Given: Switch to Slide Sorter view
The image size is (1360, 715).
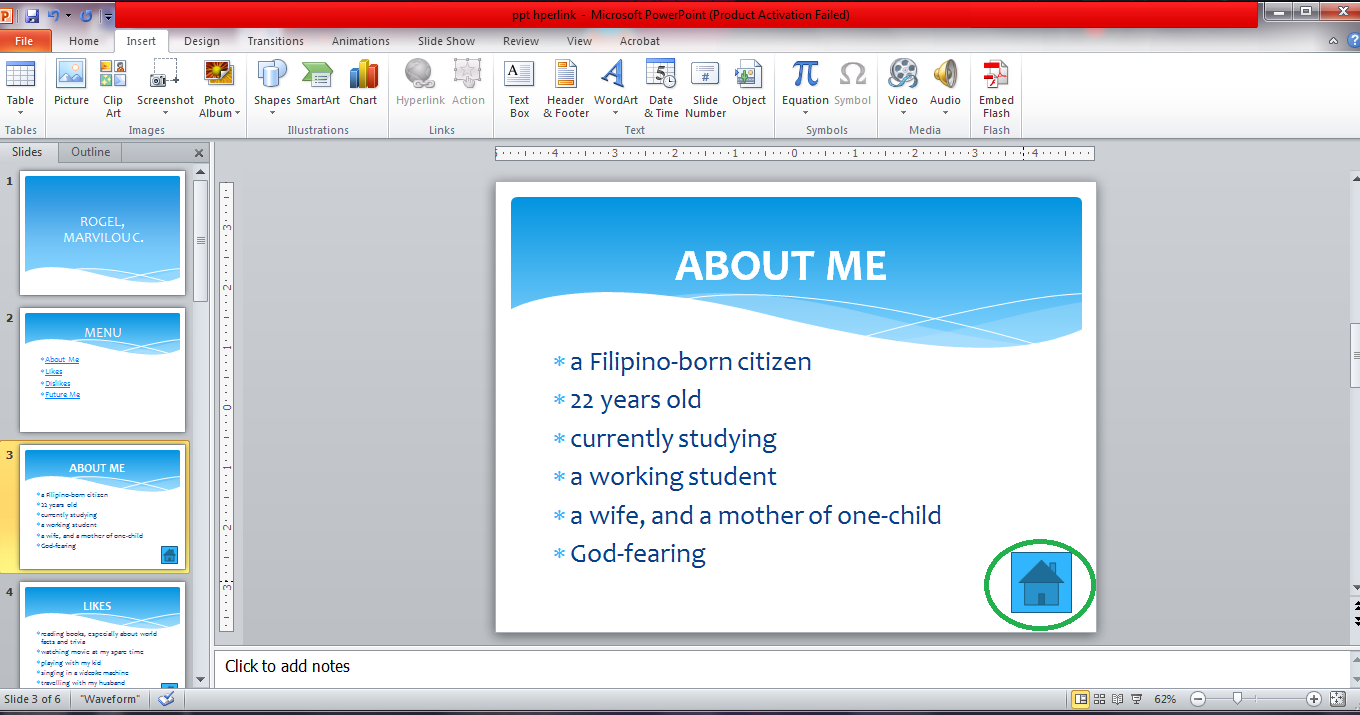Looking at the screenshot, I should (x=1099, y=699).
